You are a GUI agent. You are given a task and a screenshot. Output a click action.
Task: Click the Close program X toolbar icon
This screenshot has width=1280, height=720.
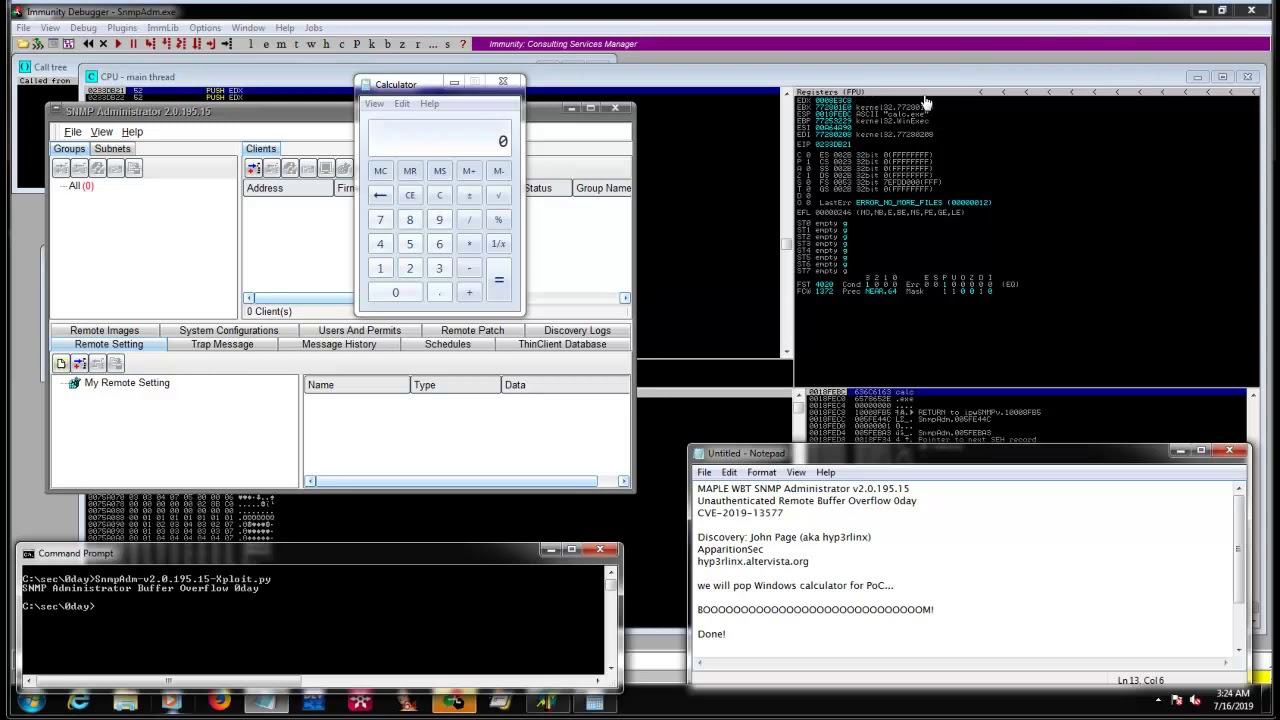point(103,44)
